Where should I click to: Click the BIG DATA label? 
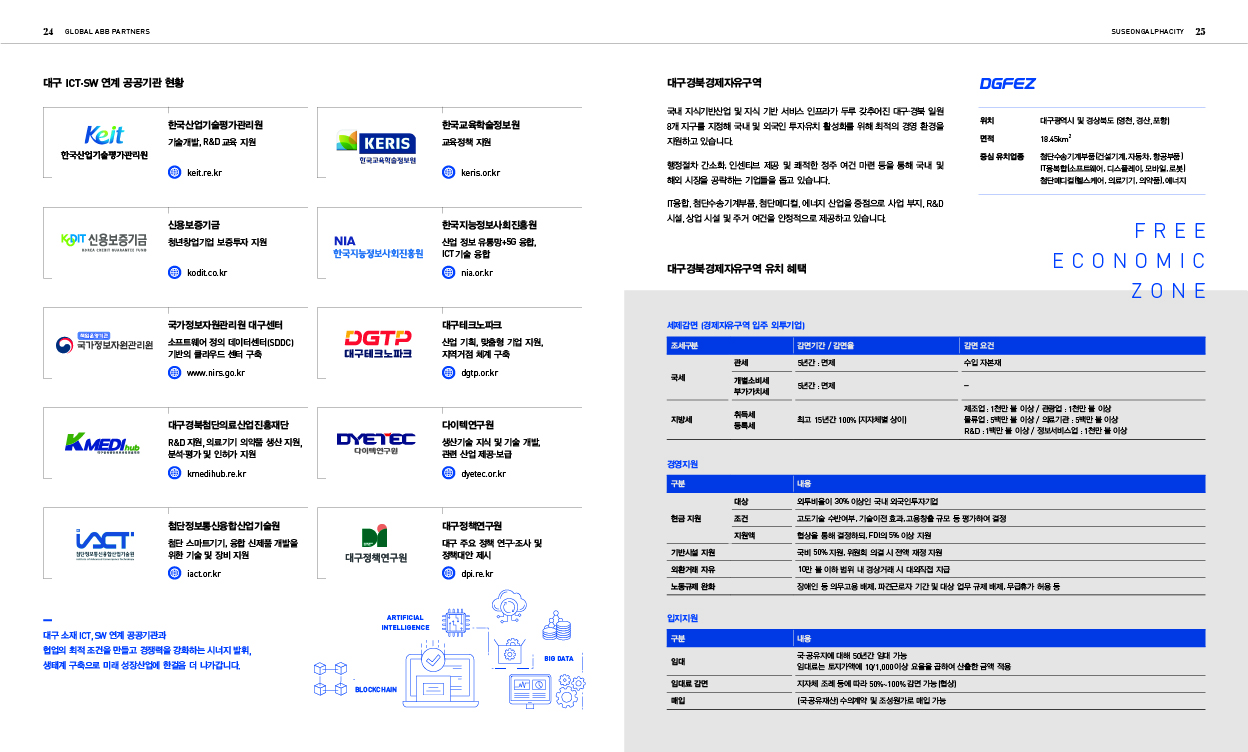click(559, 659)
